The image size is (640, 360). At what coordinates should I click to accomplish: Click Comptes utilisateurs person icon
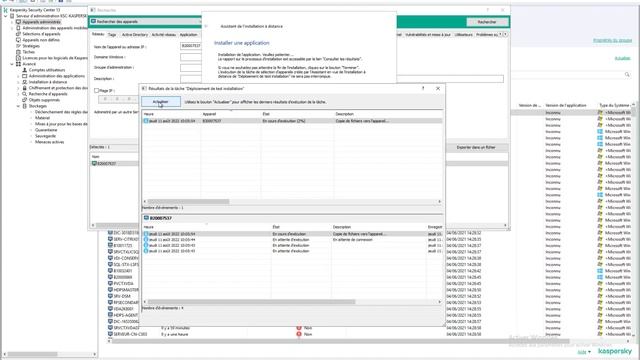click(24, 70)
